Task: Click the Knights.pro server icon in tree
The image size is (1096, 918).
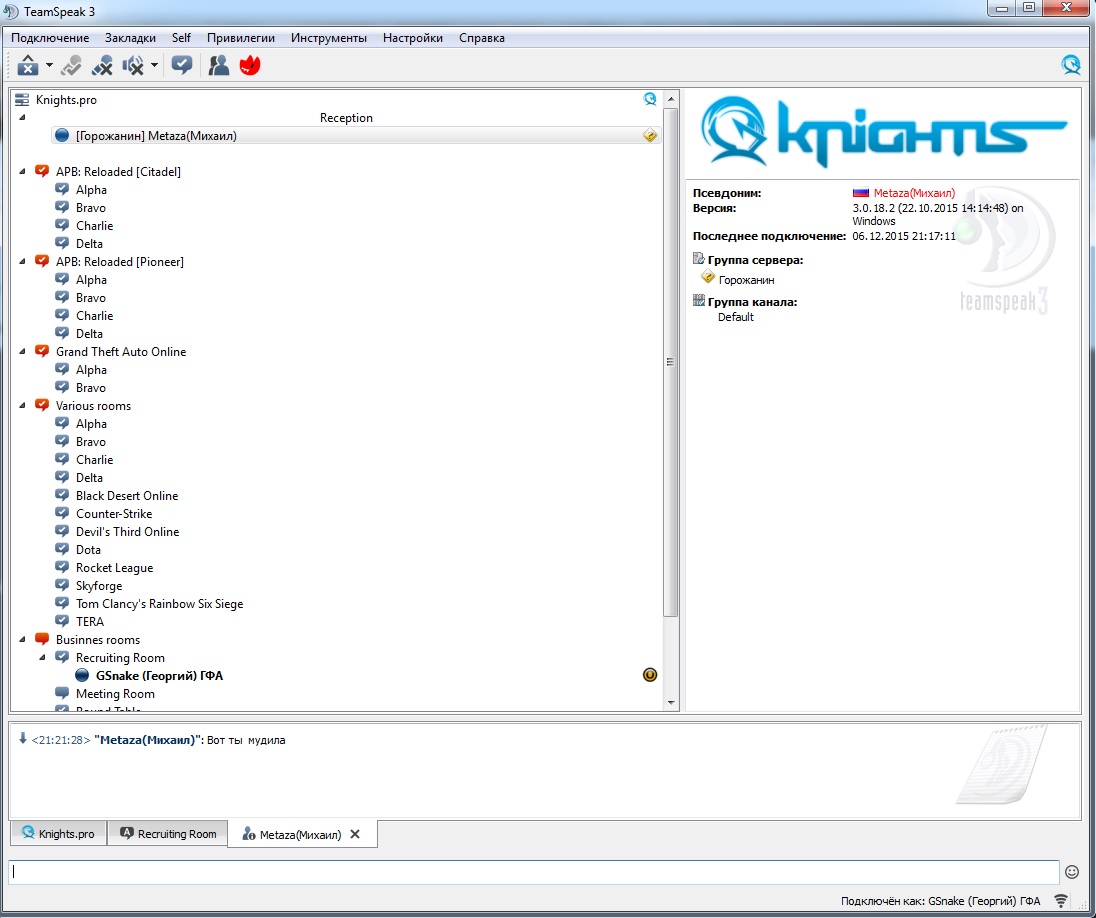Action: [22, 99]
